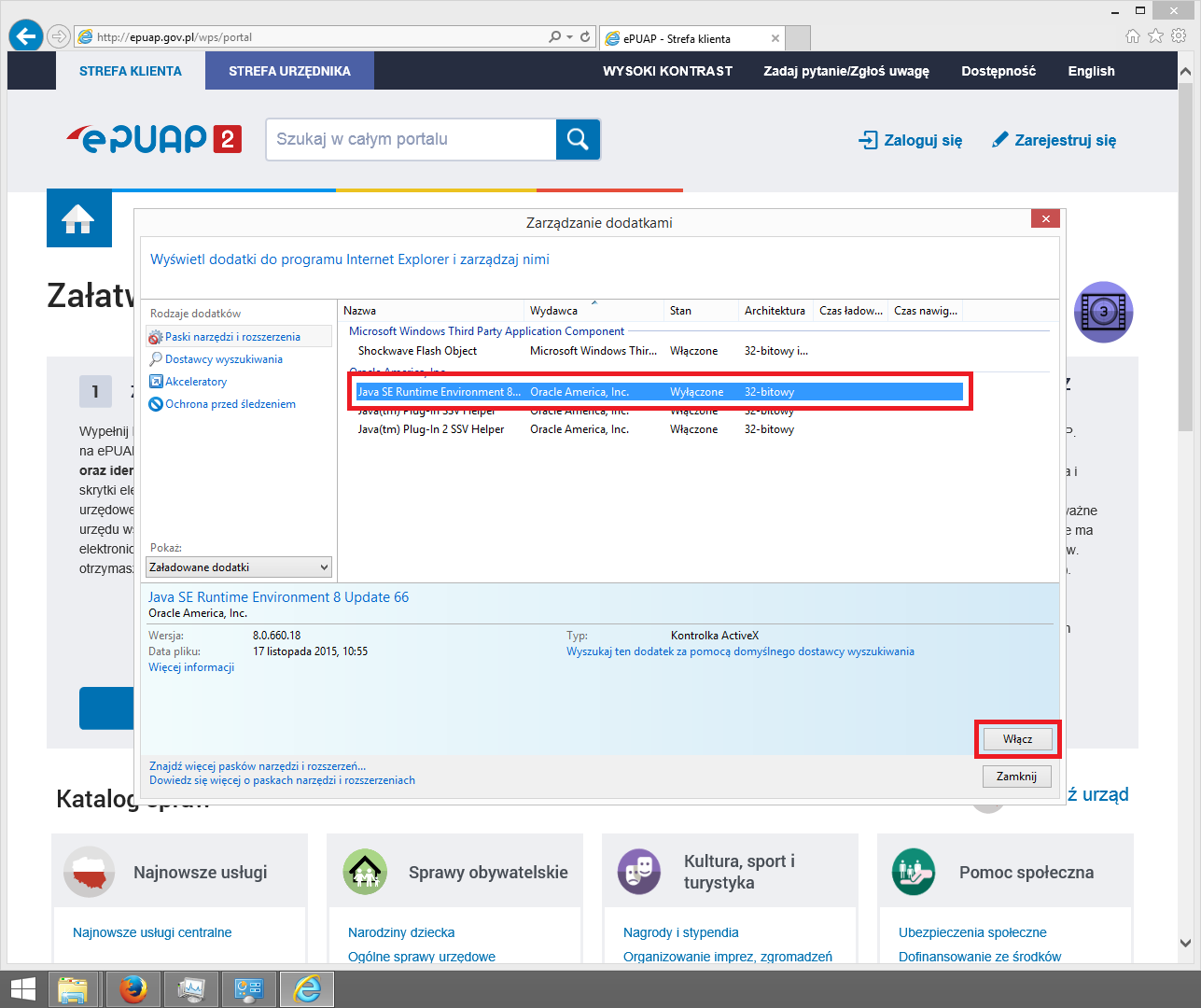Click the address bar search magnifier icon
This screenshot has width=1201, height=1008.
point(555,37)
